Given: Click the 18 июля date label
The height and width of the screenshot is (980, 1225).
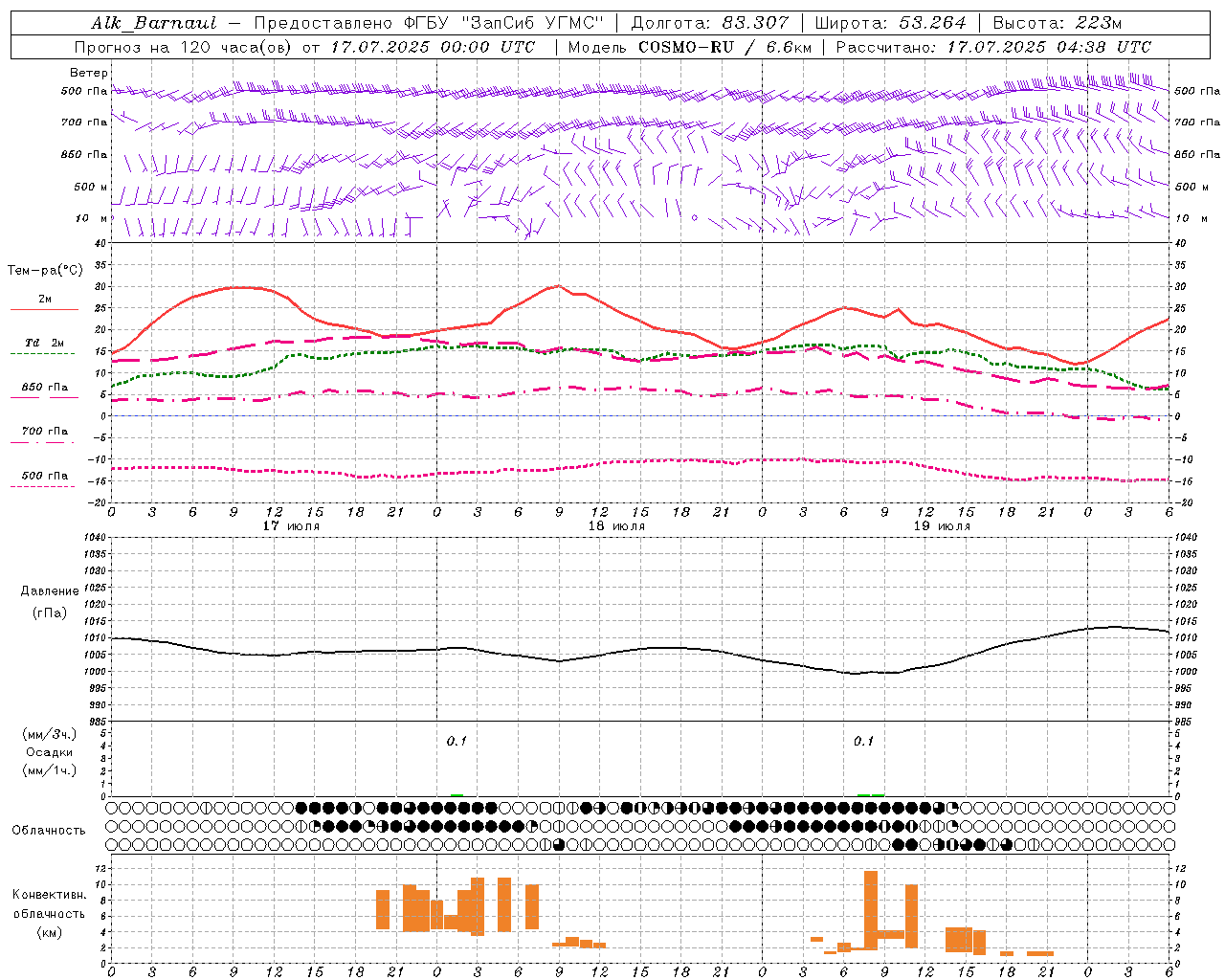Looking at the screenshot, I should pos(616,526).
